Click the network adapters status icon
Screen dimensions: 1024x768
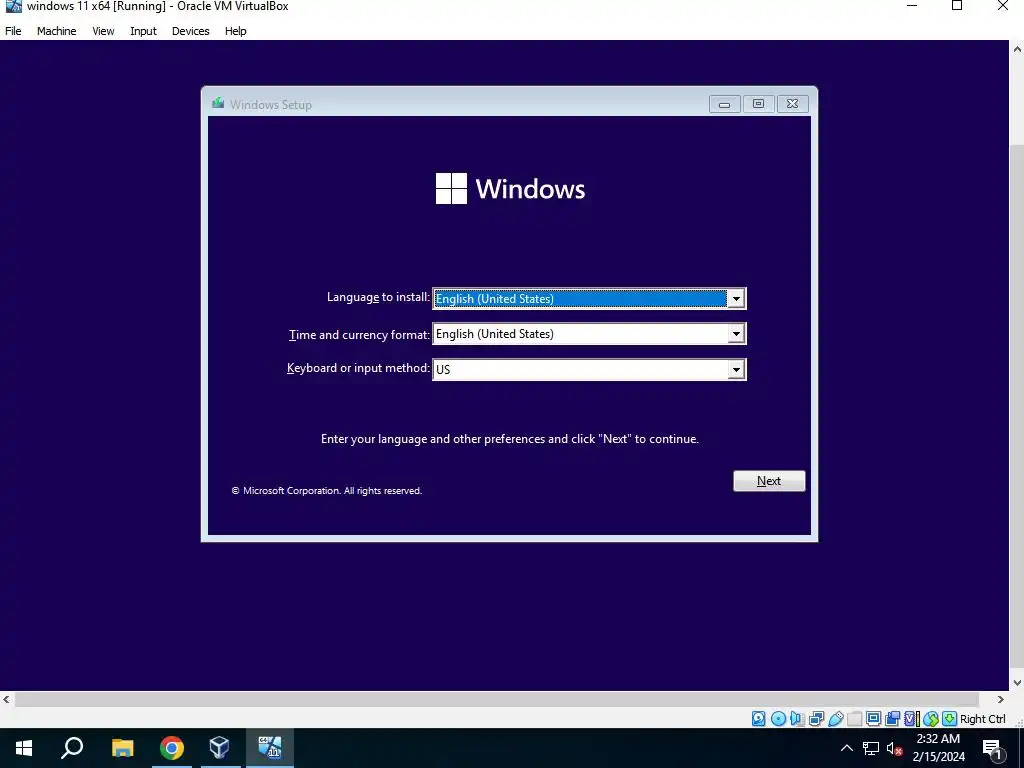(816, 718)
